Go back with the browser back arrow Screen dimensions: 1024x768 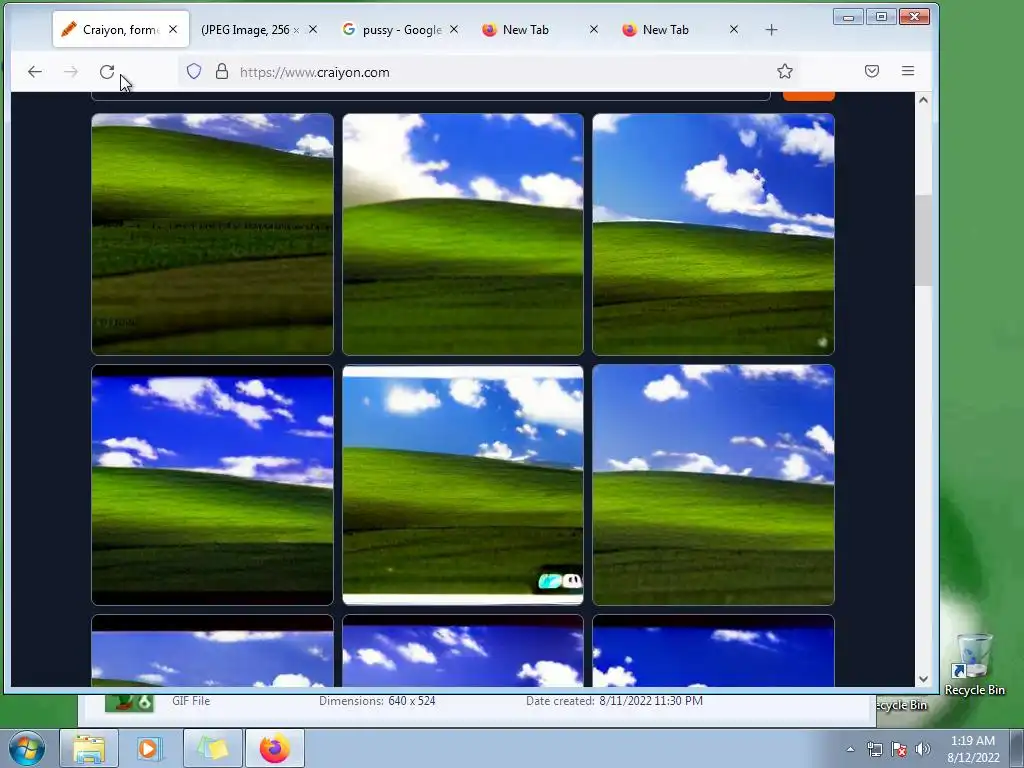[x=35, y=72]
